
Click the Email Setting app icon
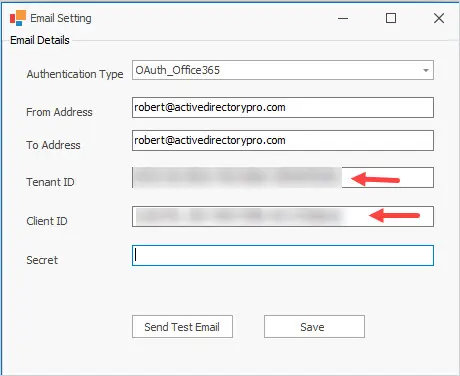18,18
